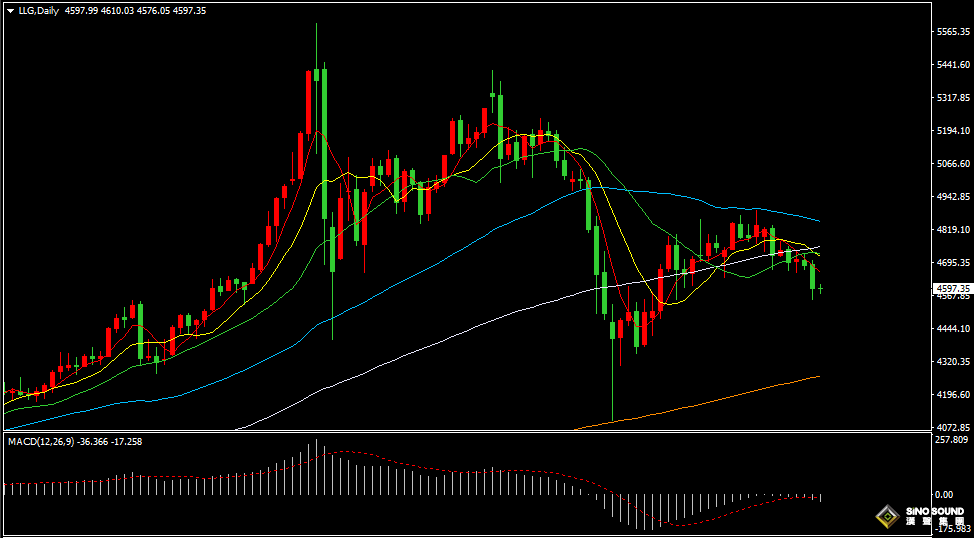Click the 5565.35 label on the price axis
The height and width of the screenshot is (538, 974).
coord(952,32)
